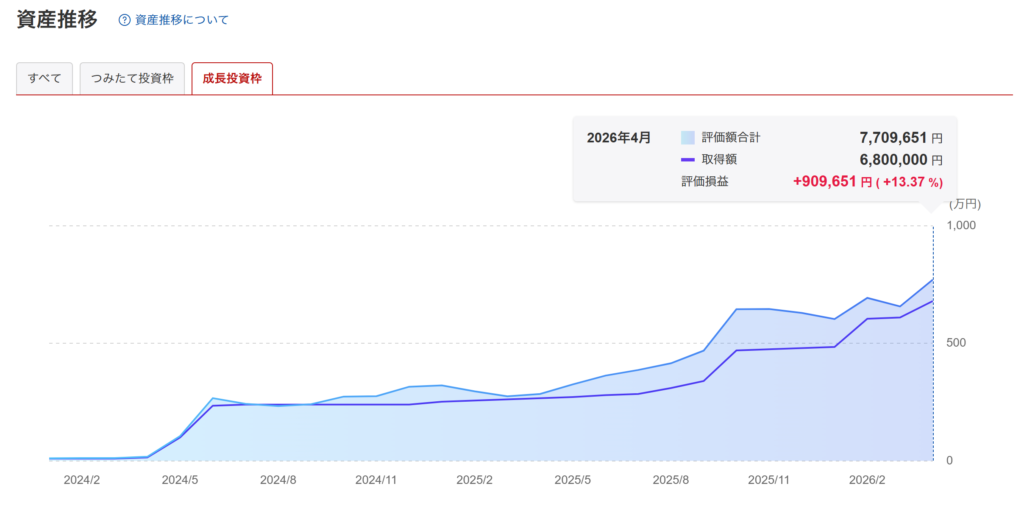The width and height of the screenshot is (1024, 514).
Task: Click the 2025/2 x-axis label
Action: click(475, 480)
